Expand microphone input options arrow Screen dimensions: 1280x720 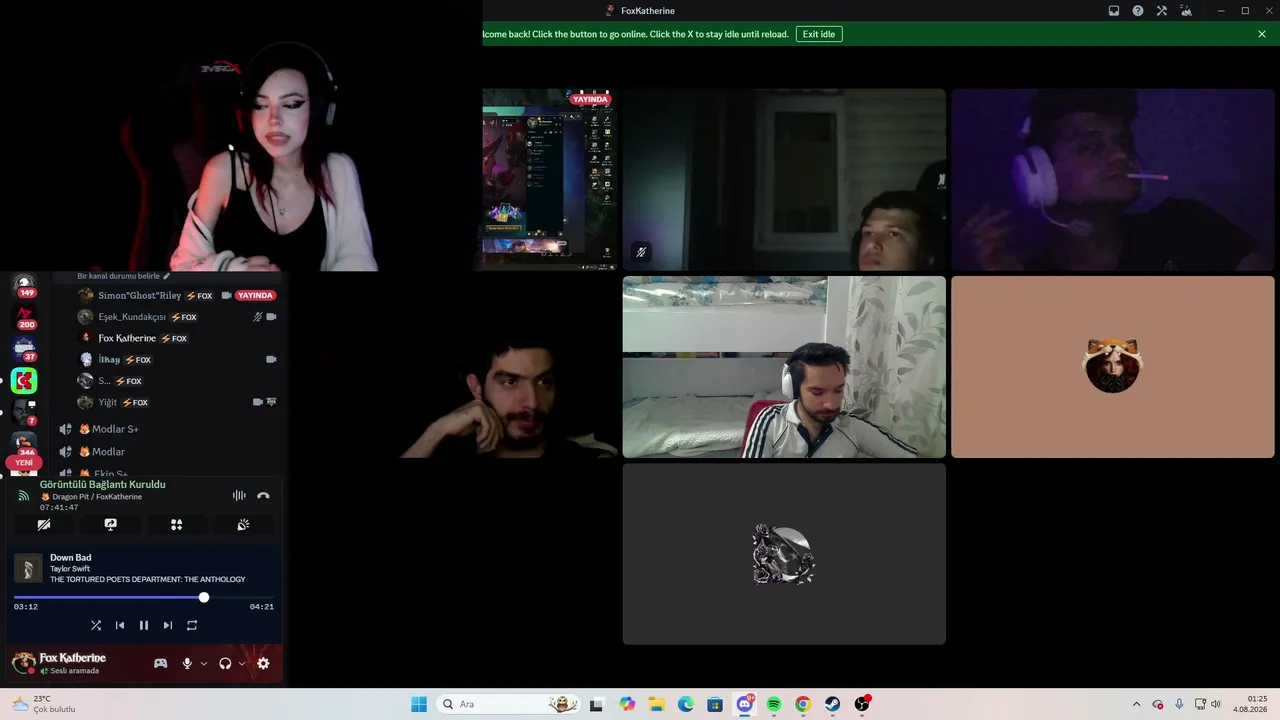204,663
